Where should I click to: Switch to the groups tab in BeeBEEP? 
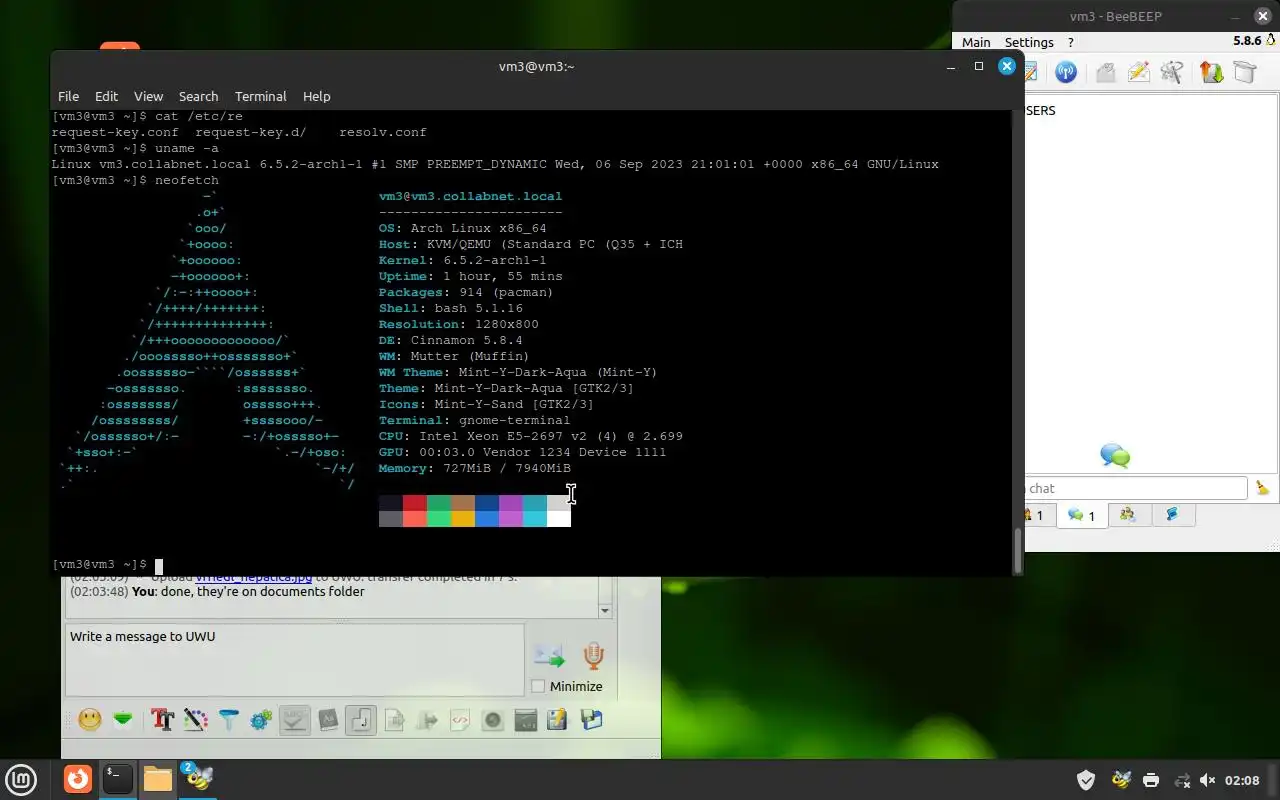1128,515
